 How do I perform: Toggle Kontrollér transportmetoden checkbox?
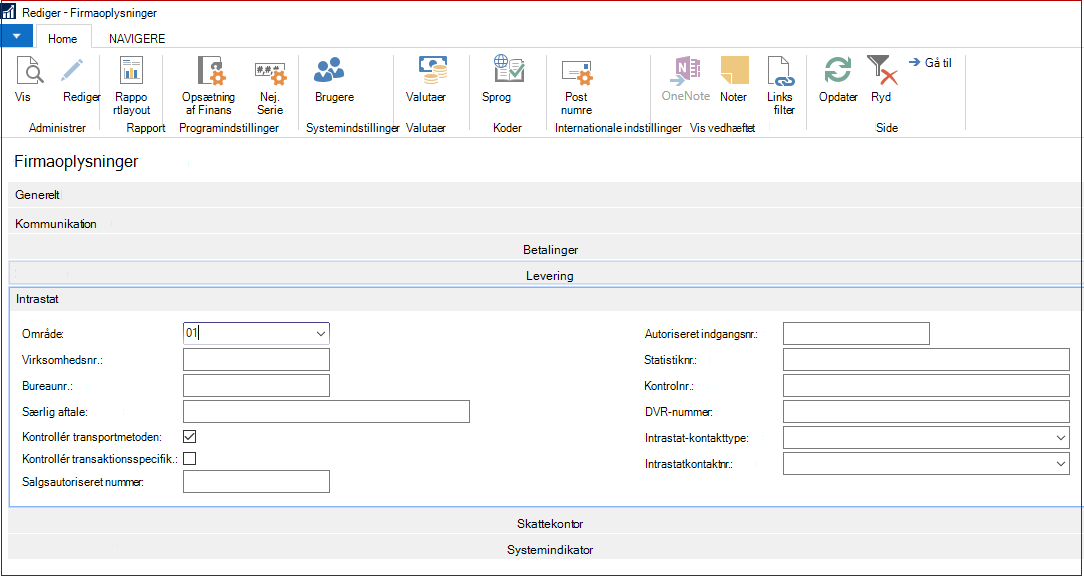(x=189, y=437)
